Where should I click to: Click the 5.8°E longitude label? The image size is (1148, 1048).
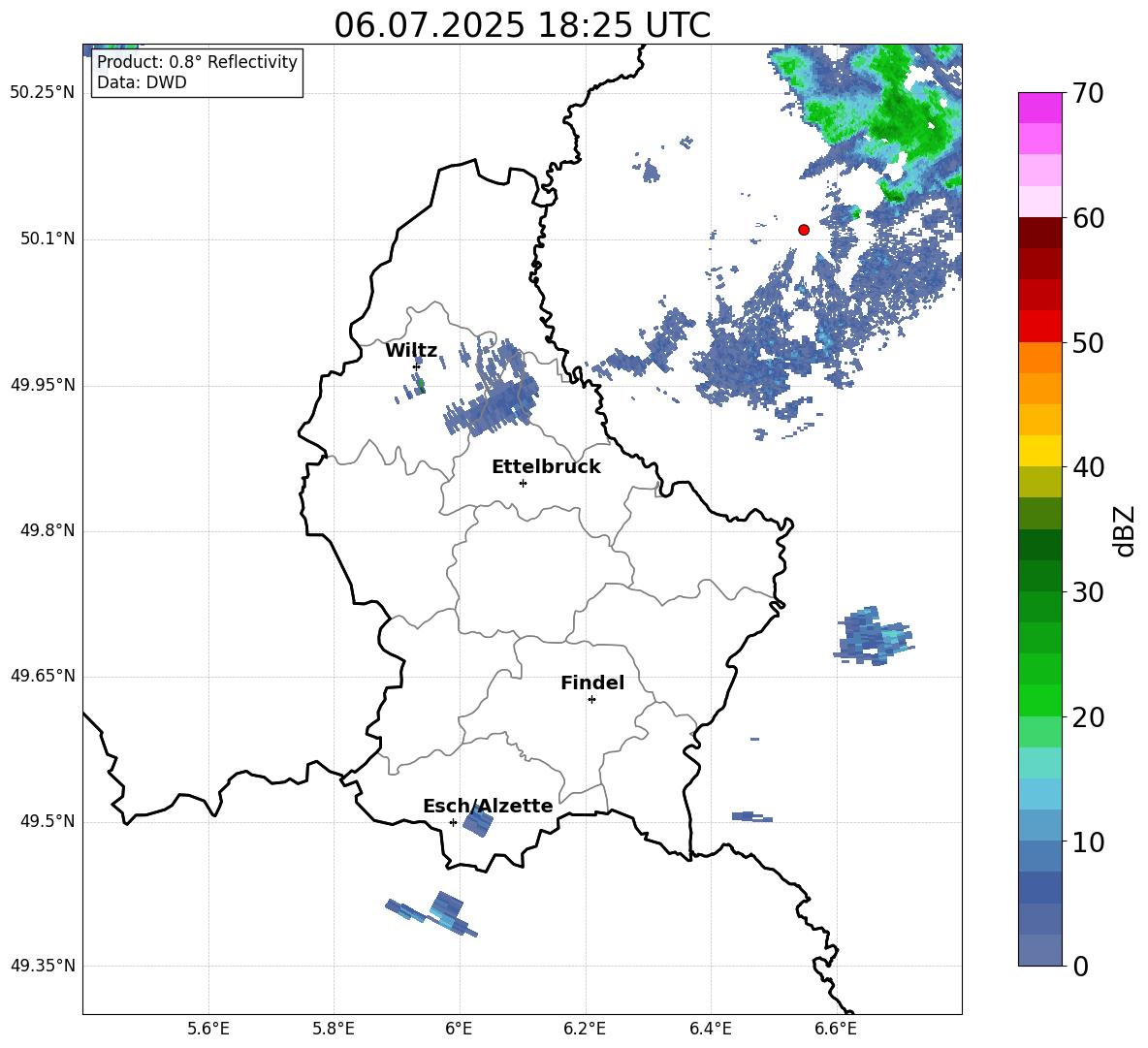coord(334,1029)
